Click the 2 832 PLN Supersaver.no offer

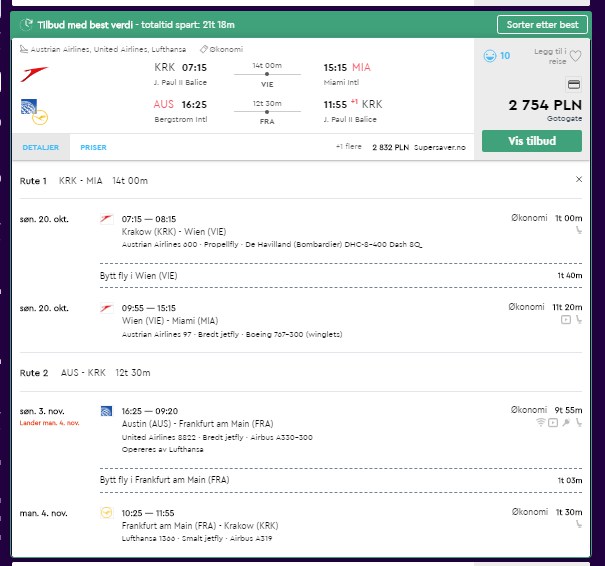[419, 147]
